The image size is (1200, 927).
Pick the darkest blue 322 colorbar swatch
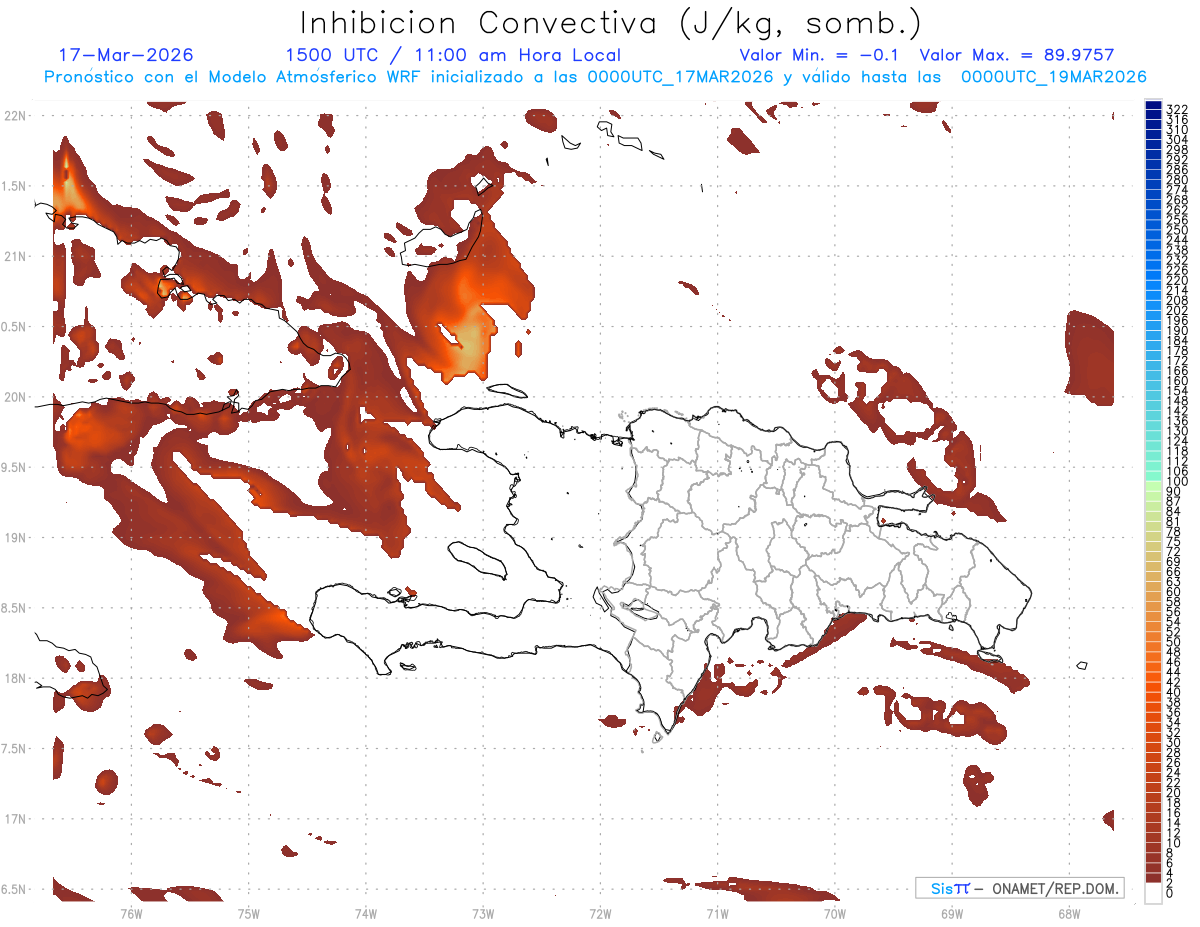[1153, 105]
